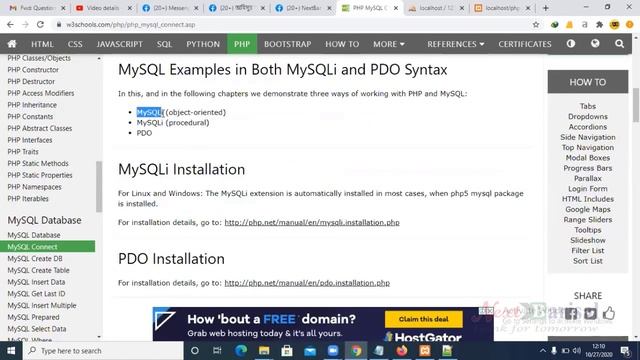Bookmark this page with the star icon
The height and width of the screenshot is (360, 640).
click(536, 24)
